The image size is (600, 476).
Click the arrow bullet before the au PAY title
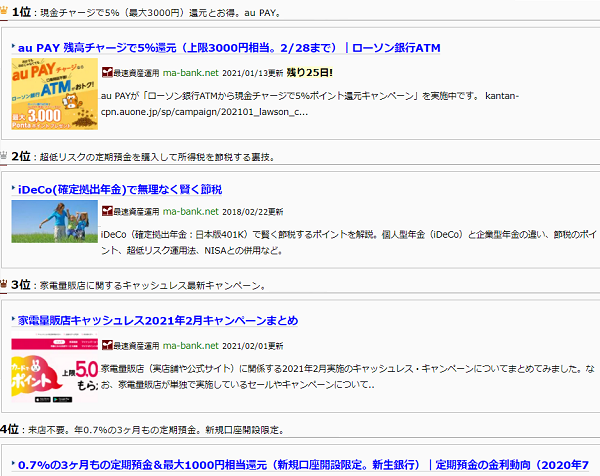(13, 47)
